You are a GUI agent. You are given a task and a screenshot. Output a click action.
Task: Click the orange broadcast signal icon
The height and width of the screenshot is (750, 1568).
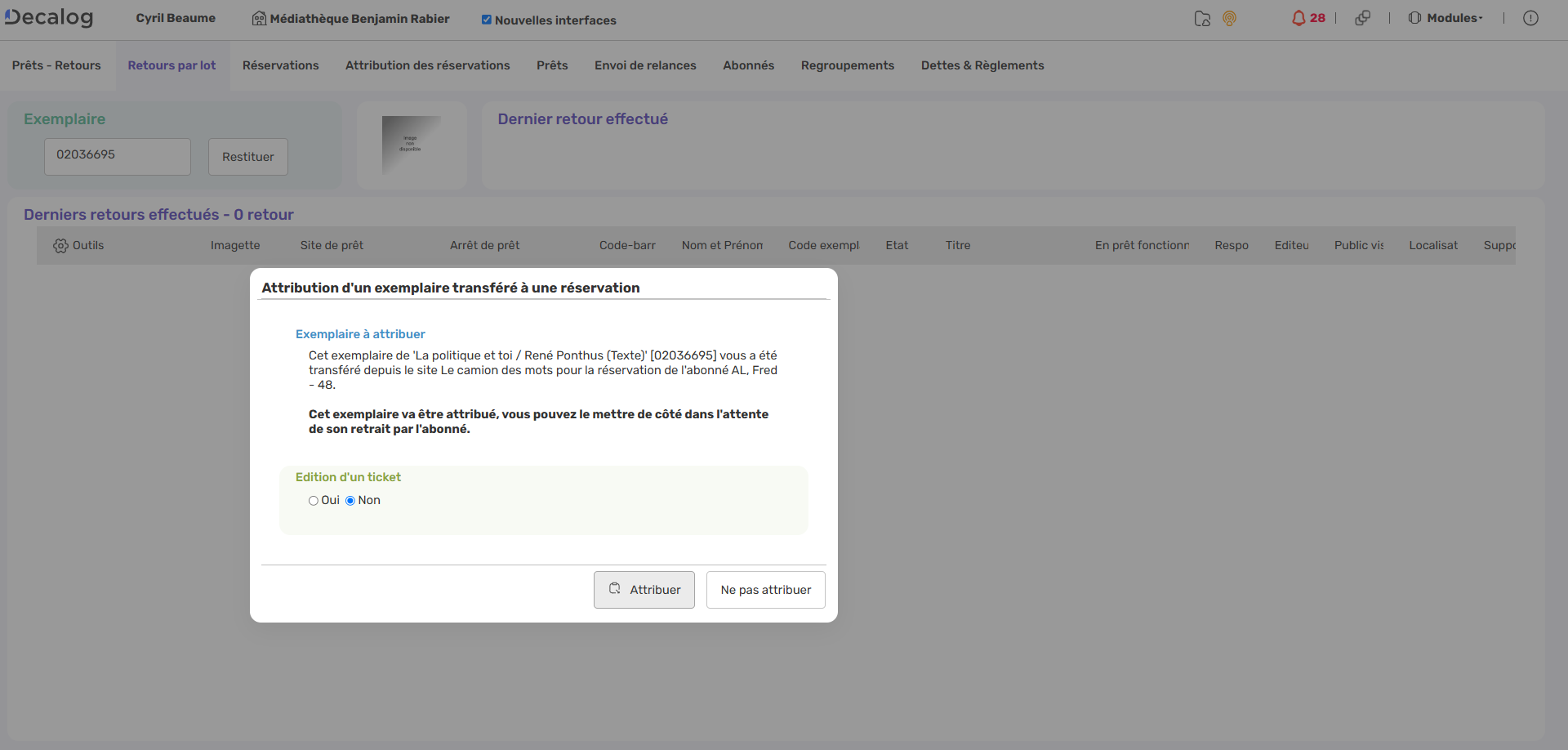(1229, 19)
